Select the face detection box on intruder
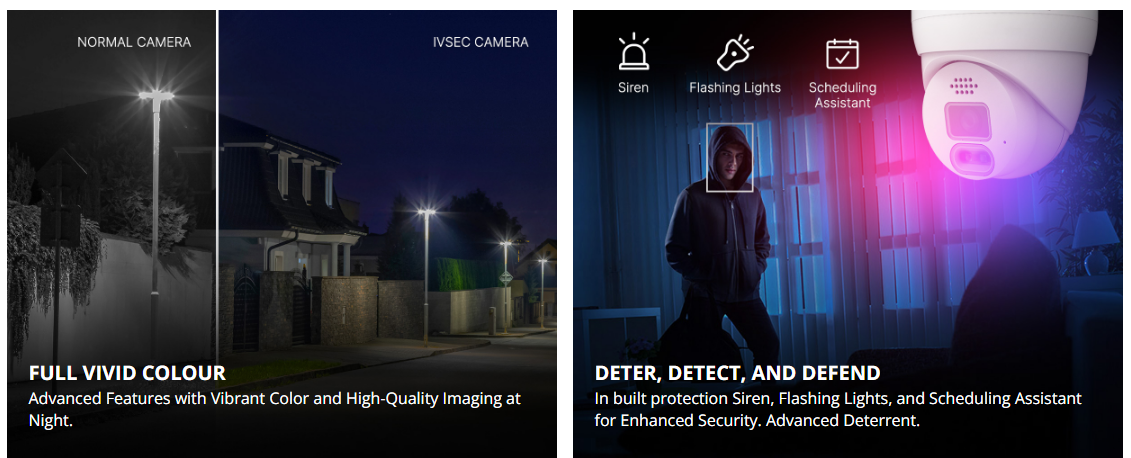 click(x=729, y=157)
